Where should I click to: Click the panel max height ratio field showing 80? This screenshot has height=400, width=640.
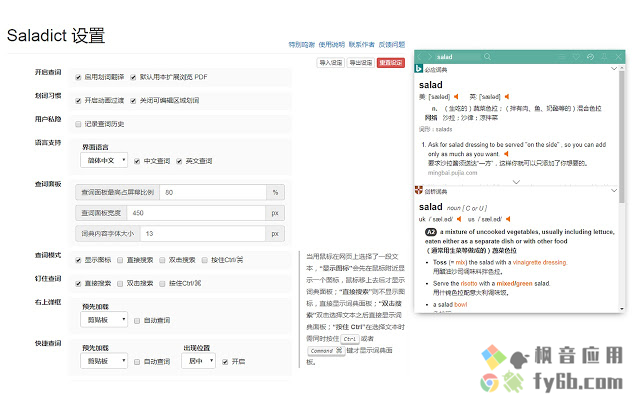coord(213,192)
